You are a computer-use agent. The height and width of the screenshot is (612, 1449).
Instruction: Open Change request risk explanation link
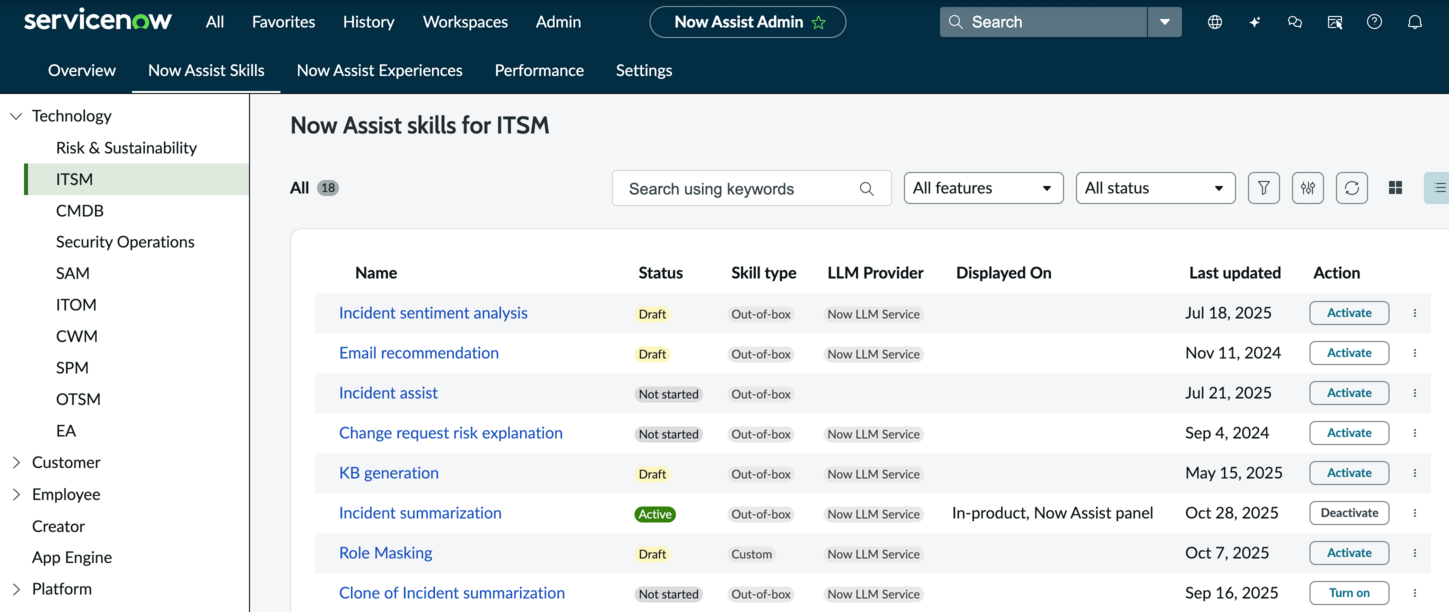click(451, 433)
